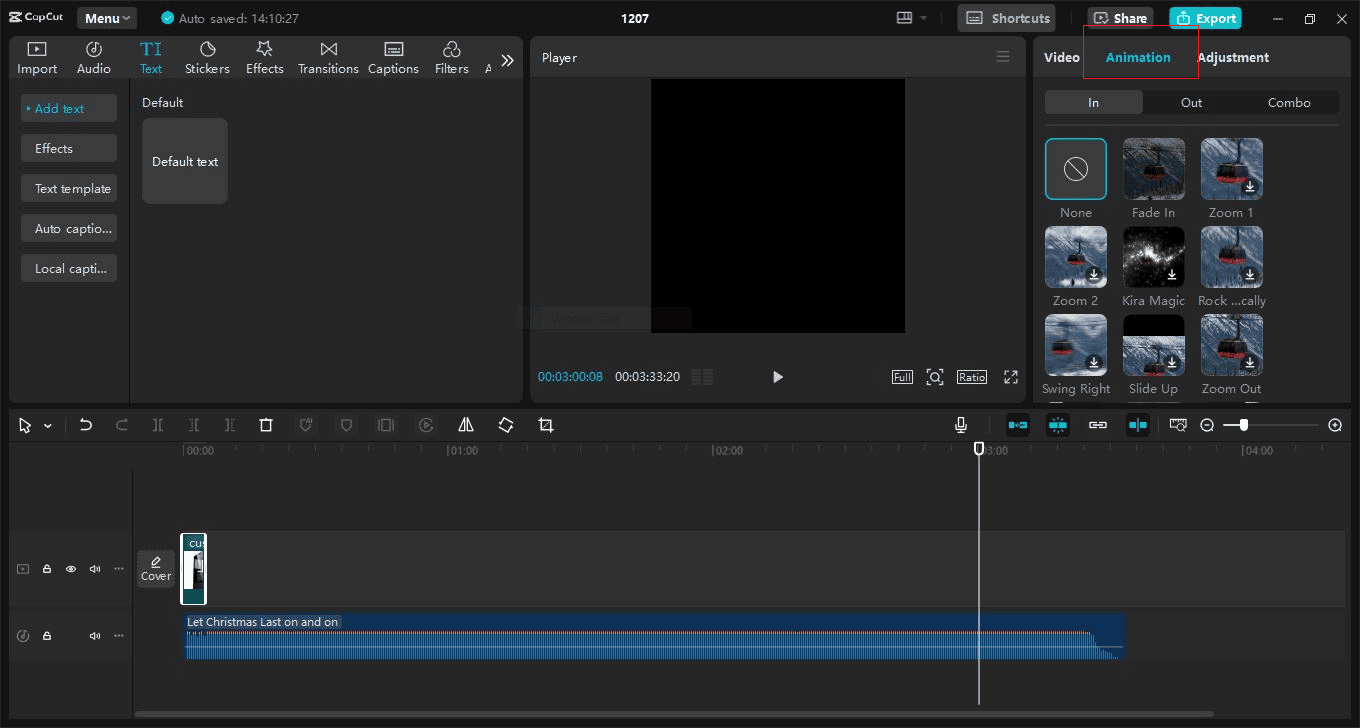Play the video in the Player

click(778, 377)
